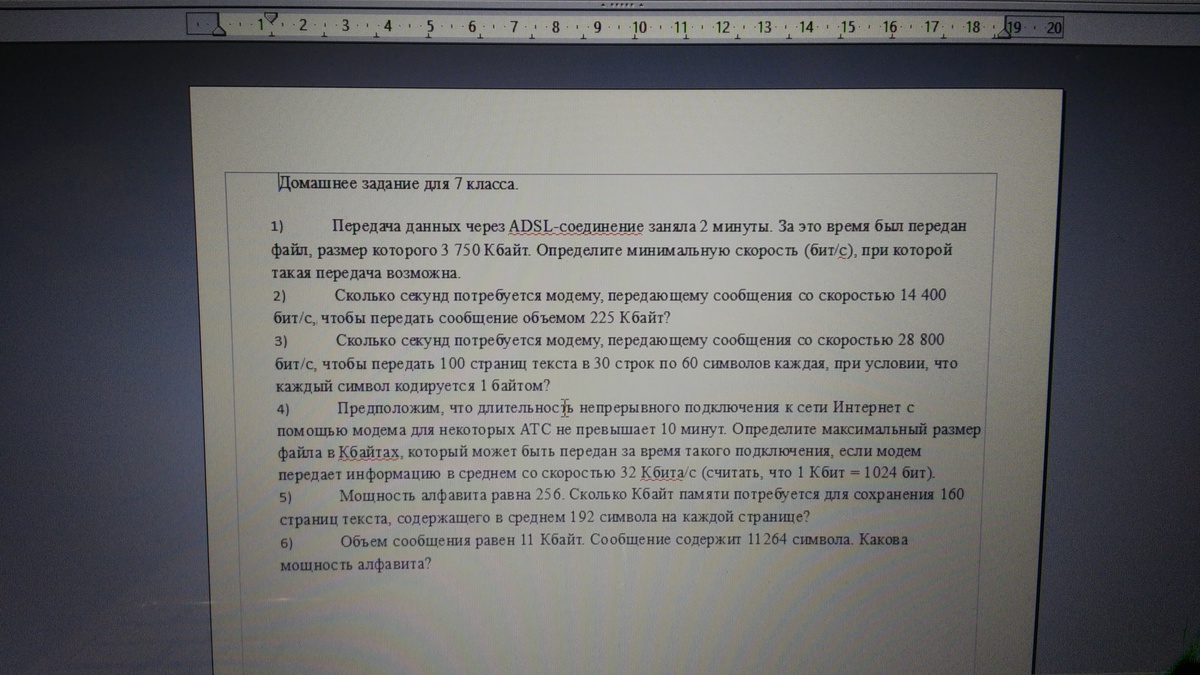Click the speed value '14 400'
Screen dimensions: 1200x675
click(924, 296)
